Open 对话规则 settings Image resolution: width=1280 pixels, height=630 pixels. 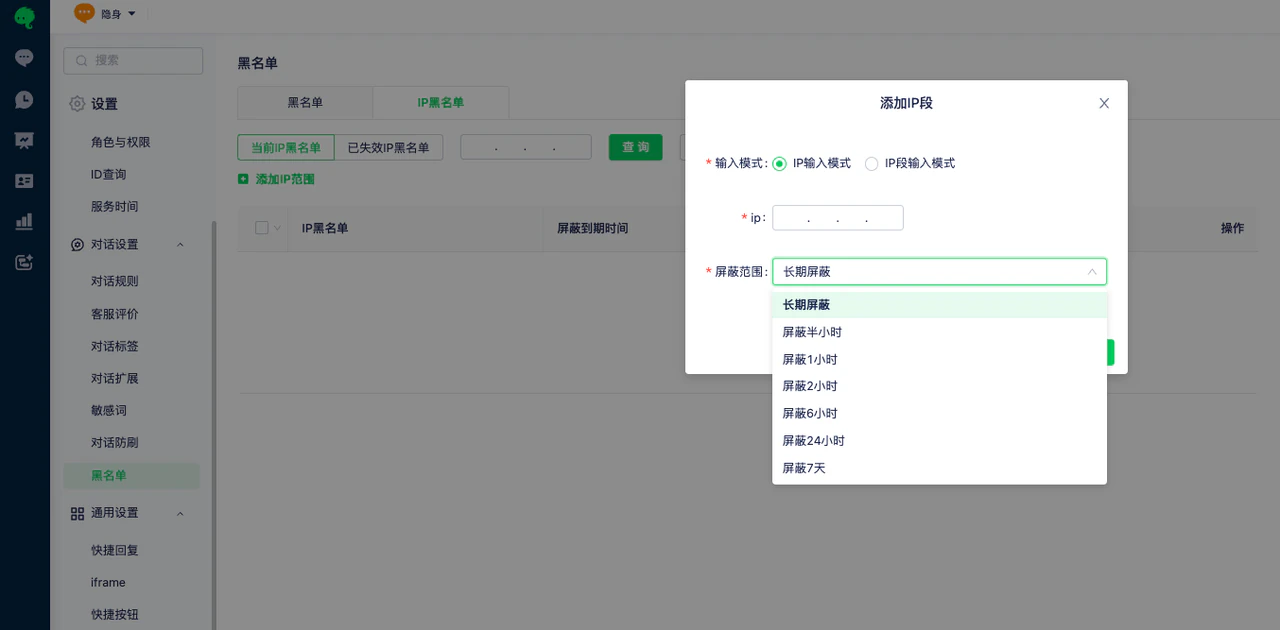(x=115, y=281)
